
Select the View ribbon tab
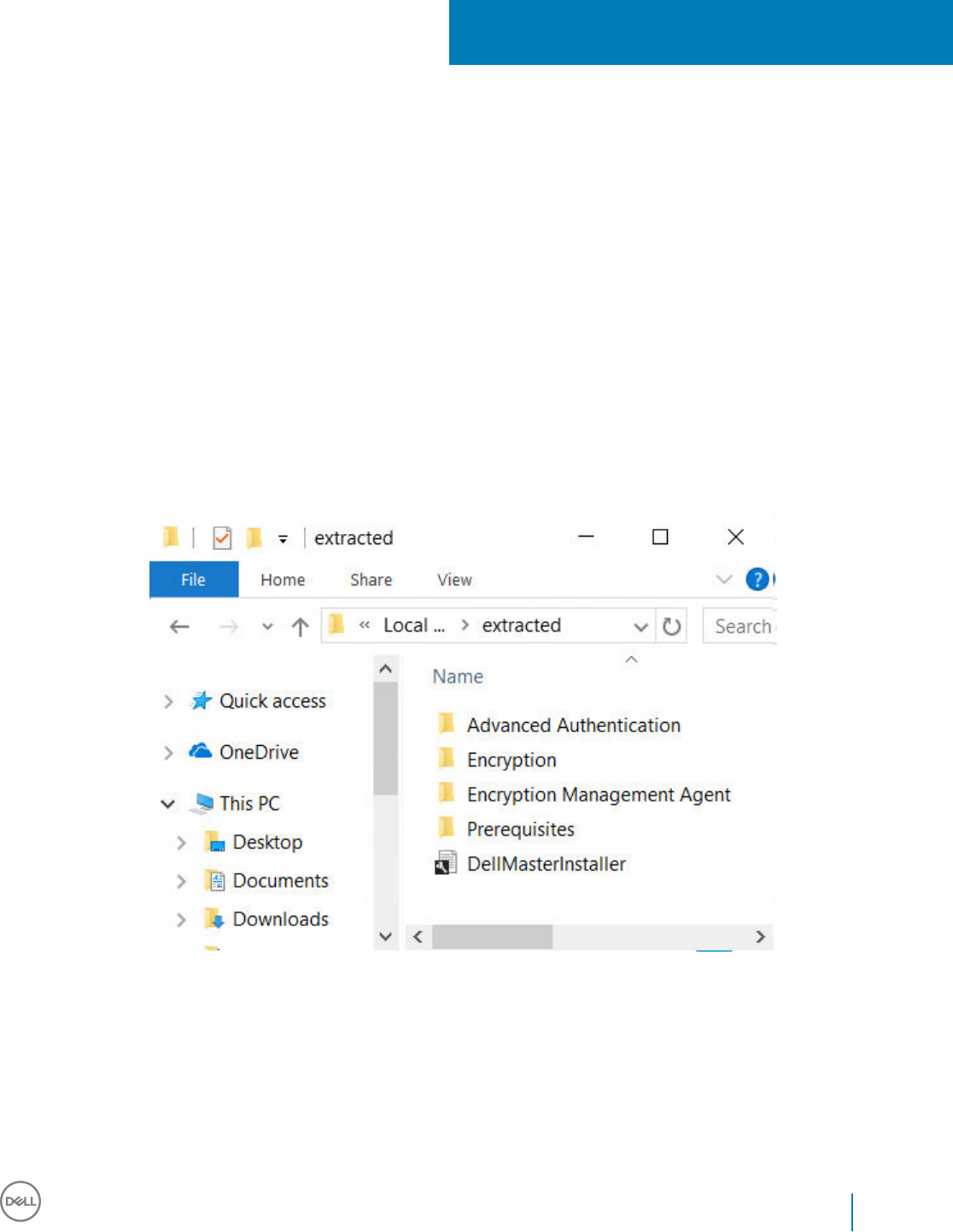(454, 579)
